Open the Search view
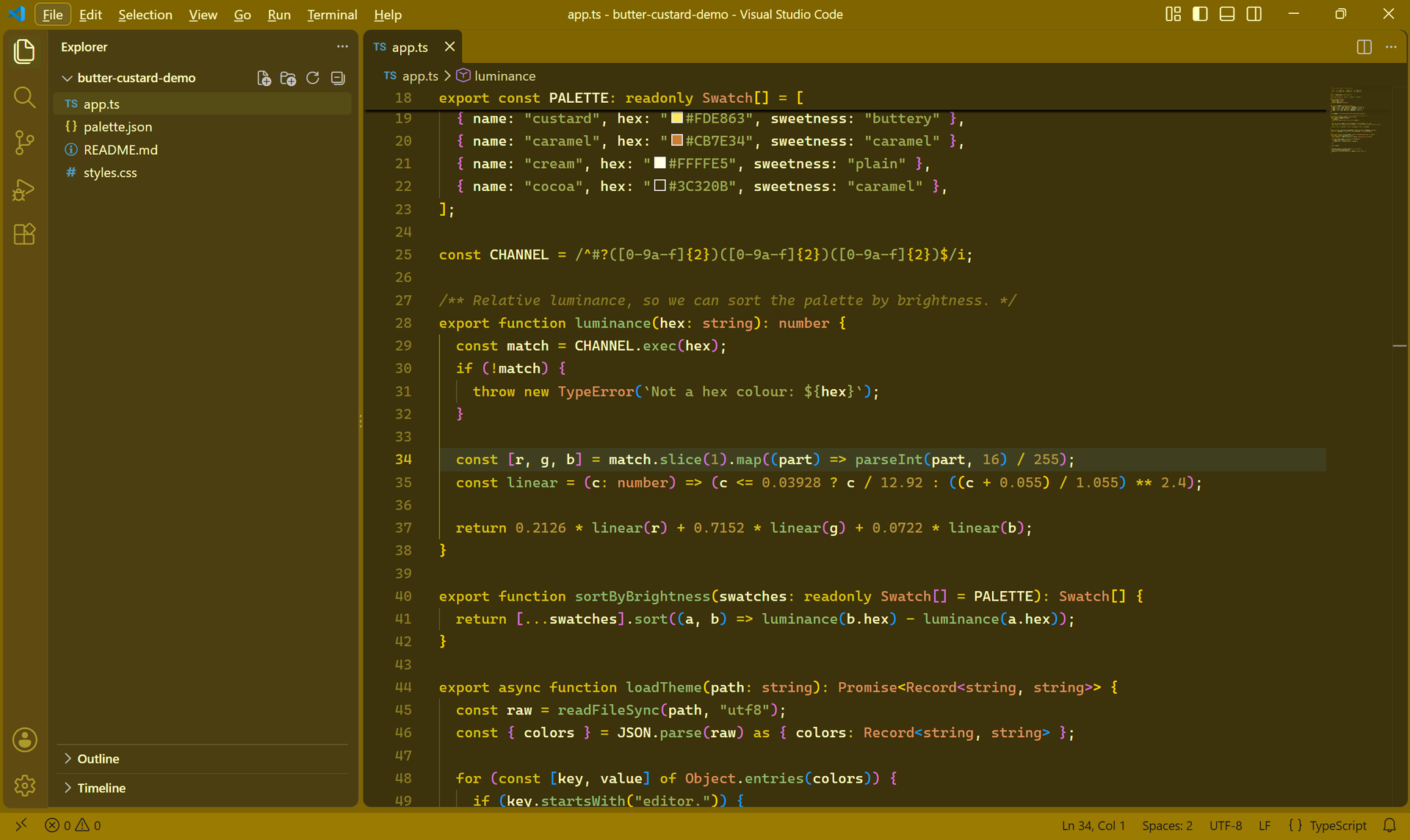The image size is (1410, 840). coord(24,97)
